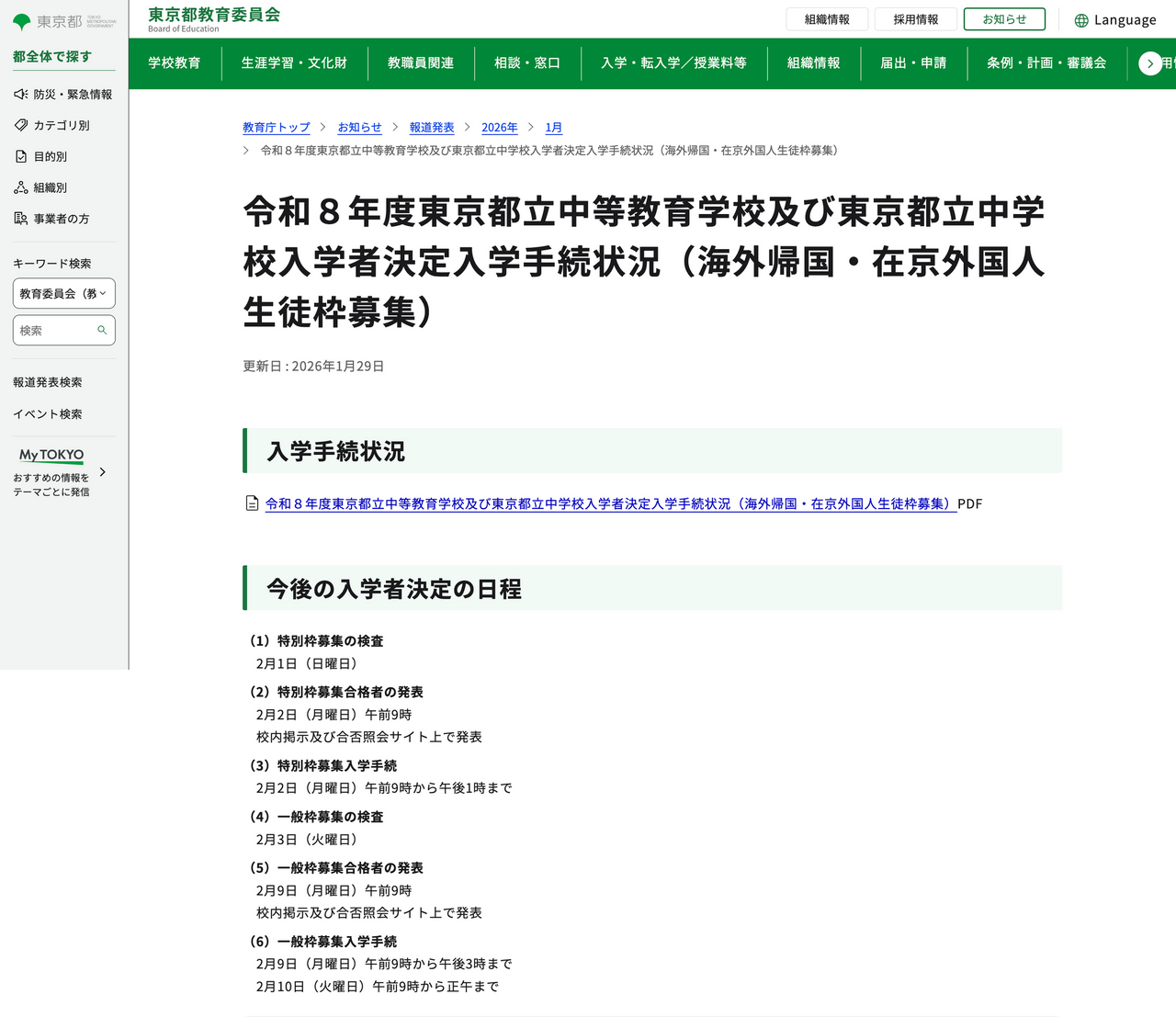
Task: Click the 2月3日（火曜日） date text
Action: click(x=307, y=840)
